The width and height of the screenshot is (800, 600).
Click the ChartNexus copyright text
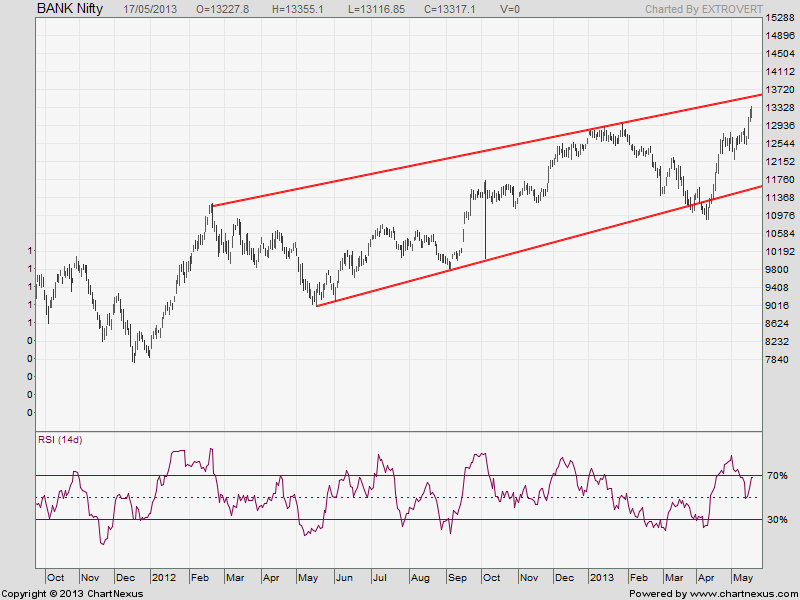pos(72,593)
